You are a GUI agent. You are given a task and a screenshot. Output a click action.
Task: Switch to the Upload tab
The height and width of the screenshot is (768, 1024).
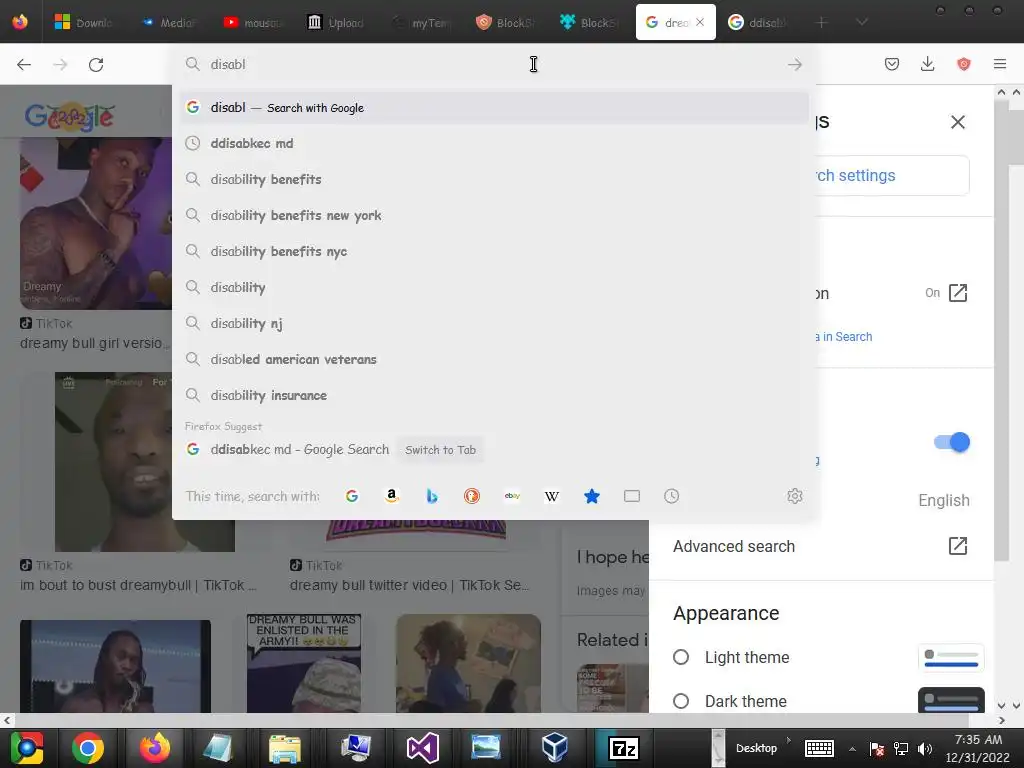coord(336,22)
